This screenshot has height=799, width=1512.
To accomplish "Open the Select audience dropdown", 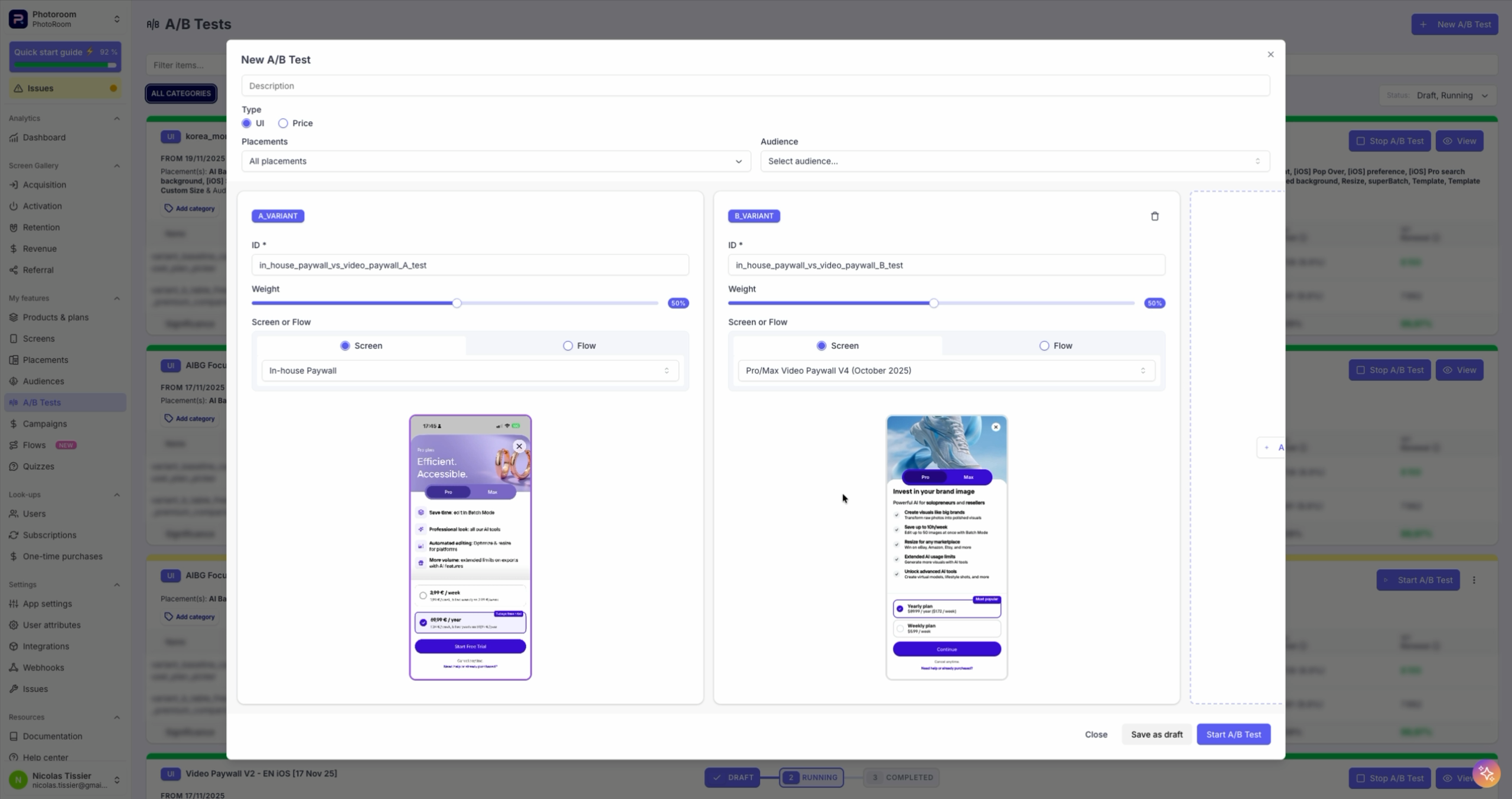I will pos(1014,161).
